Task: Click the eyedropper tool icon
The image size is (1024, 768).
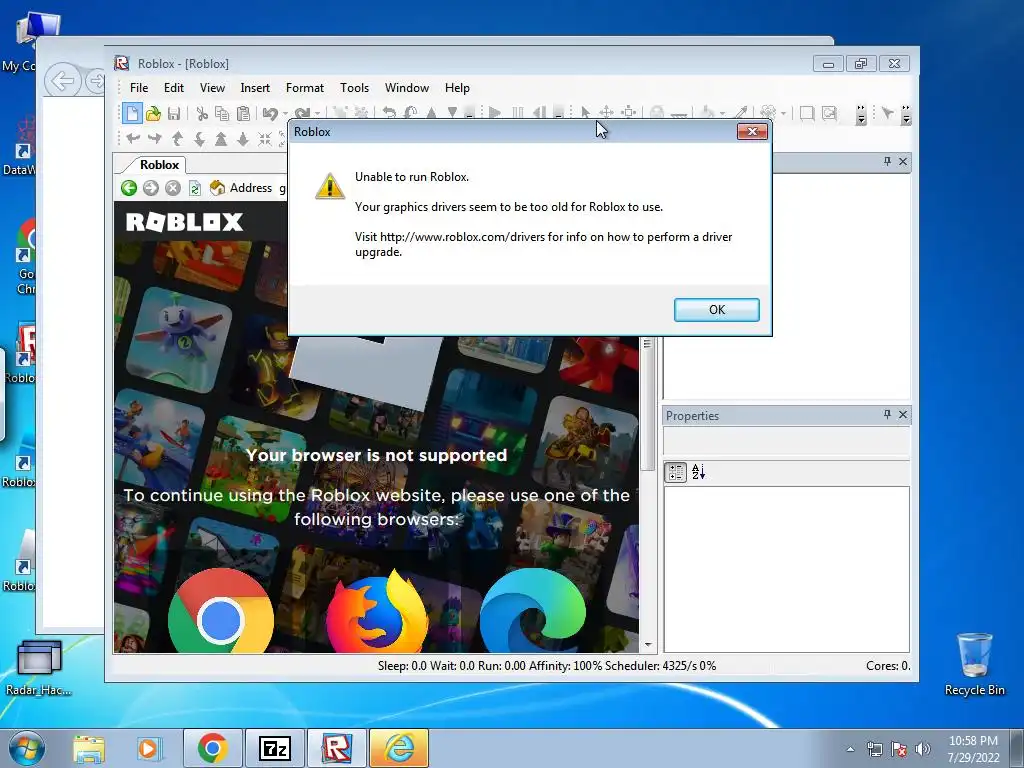Action: 741,113
